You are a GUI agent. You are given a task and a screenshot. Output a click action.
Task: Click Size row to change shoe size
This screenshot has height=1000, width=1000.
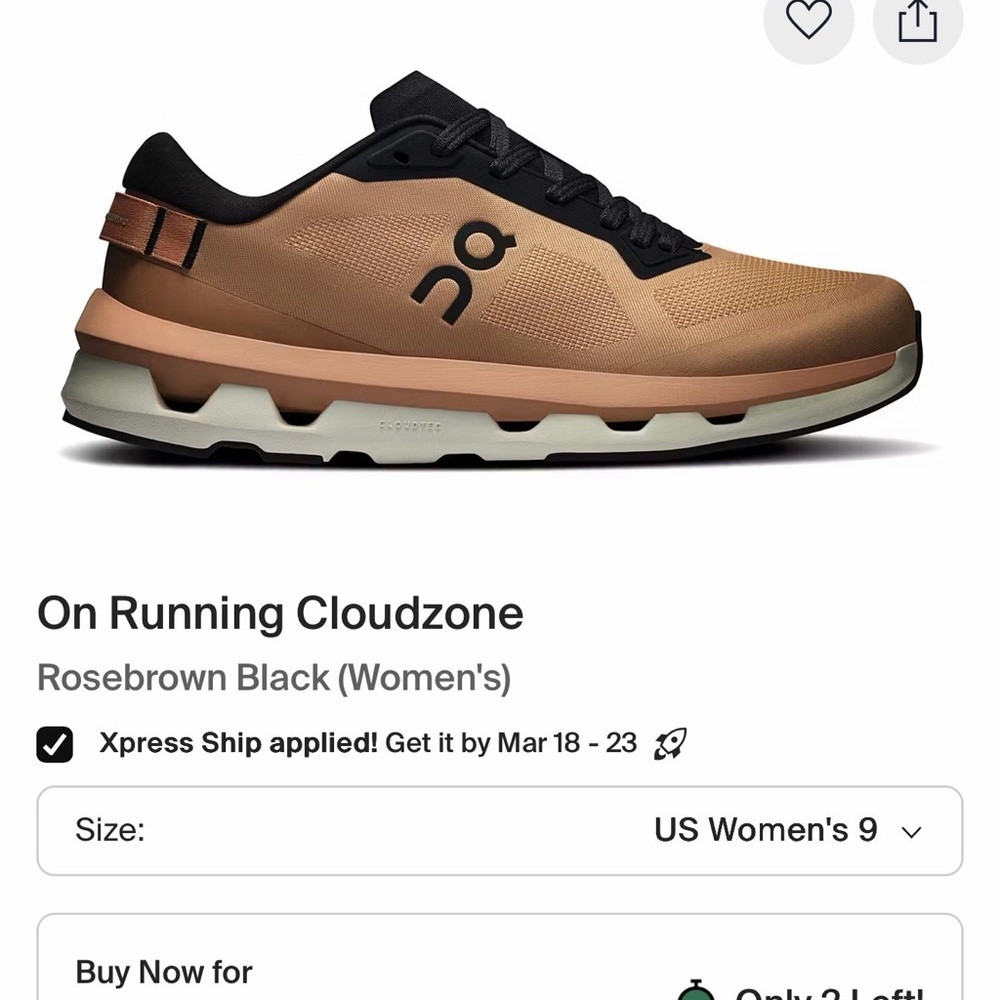(x=500, y=831)
